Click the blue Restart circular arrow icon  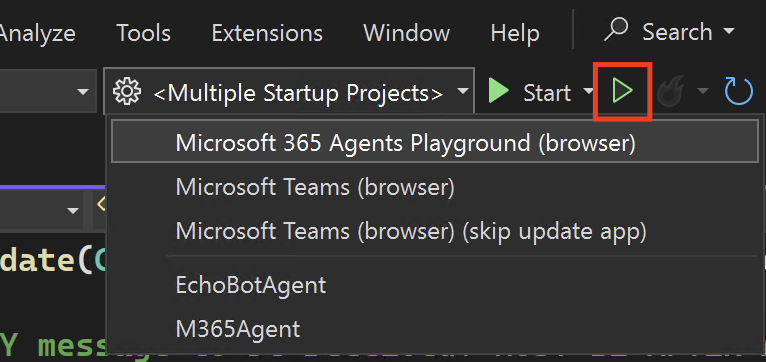[x=738, y=91]
